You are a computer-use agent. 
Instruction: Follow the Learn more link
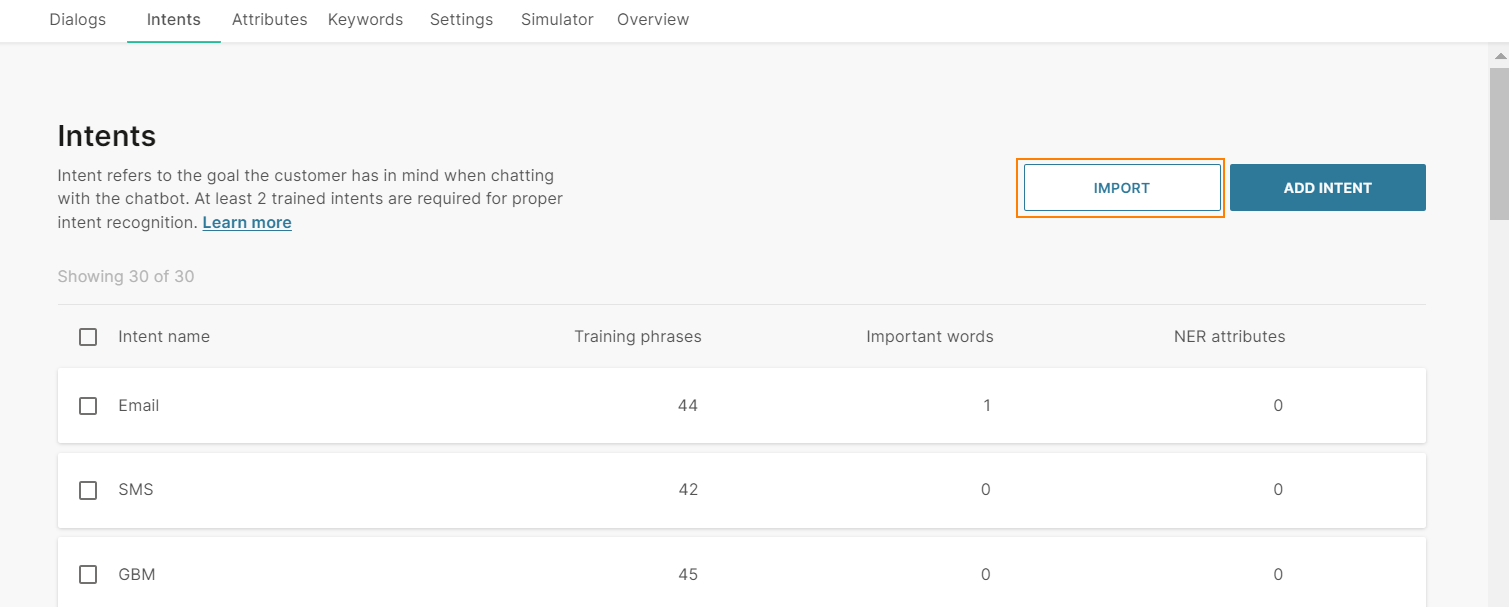247,223
